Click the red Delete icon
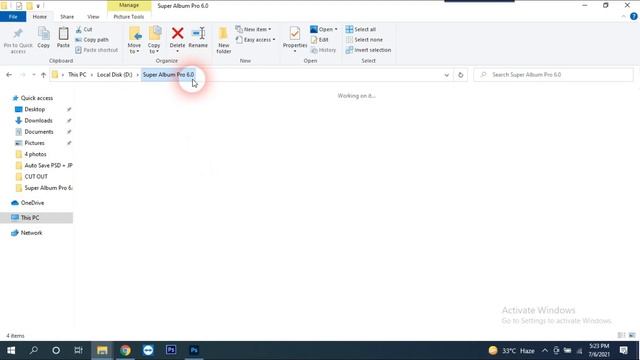 tap(178, 33)
